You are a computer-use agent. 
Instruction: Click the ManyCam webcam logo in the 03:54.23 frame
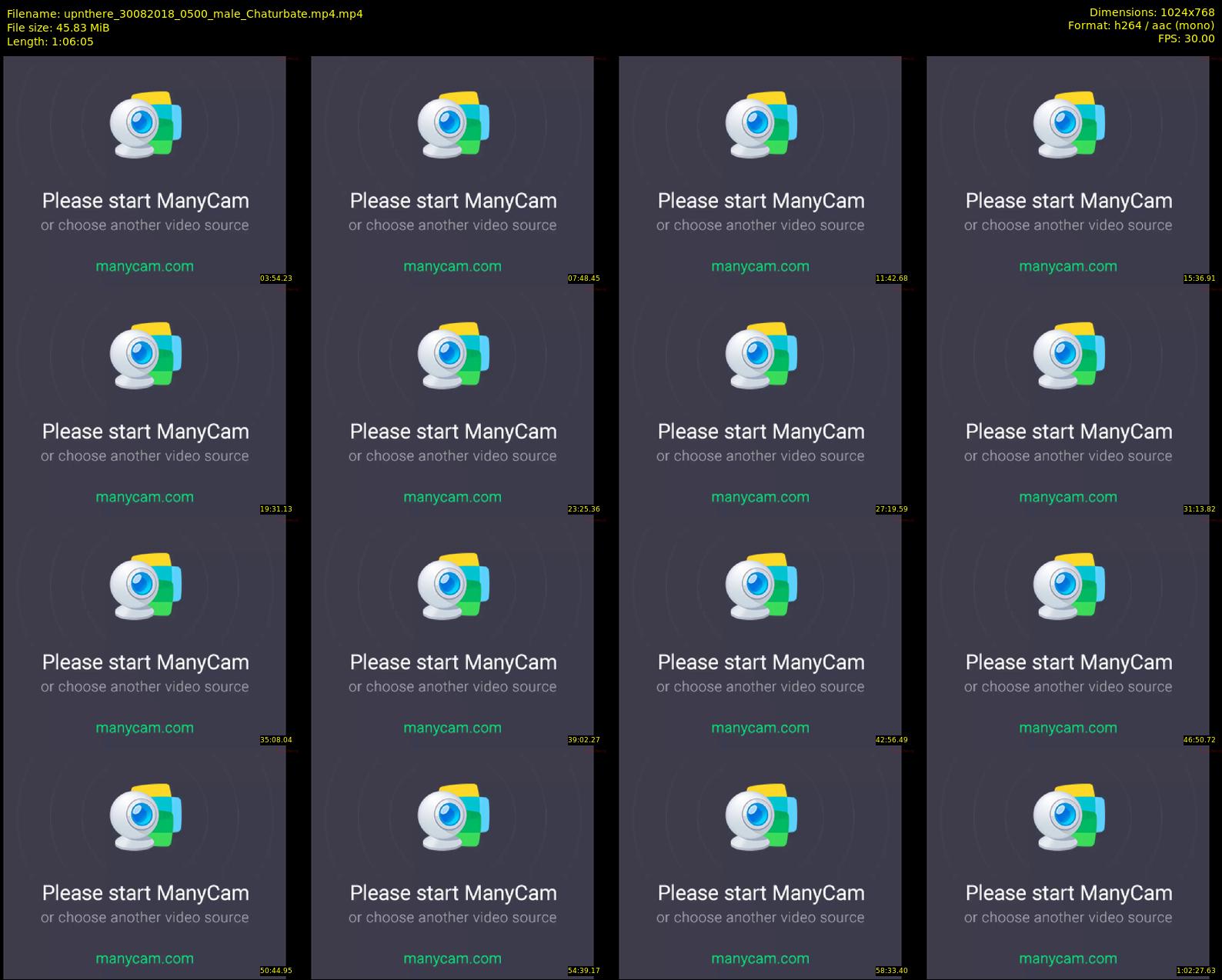(145, 125)
